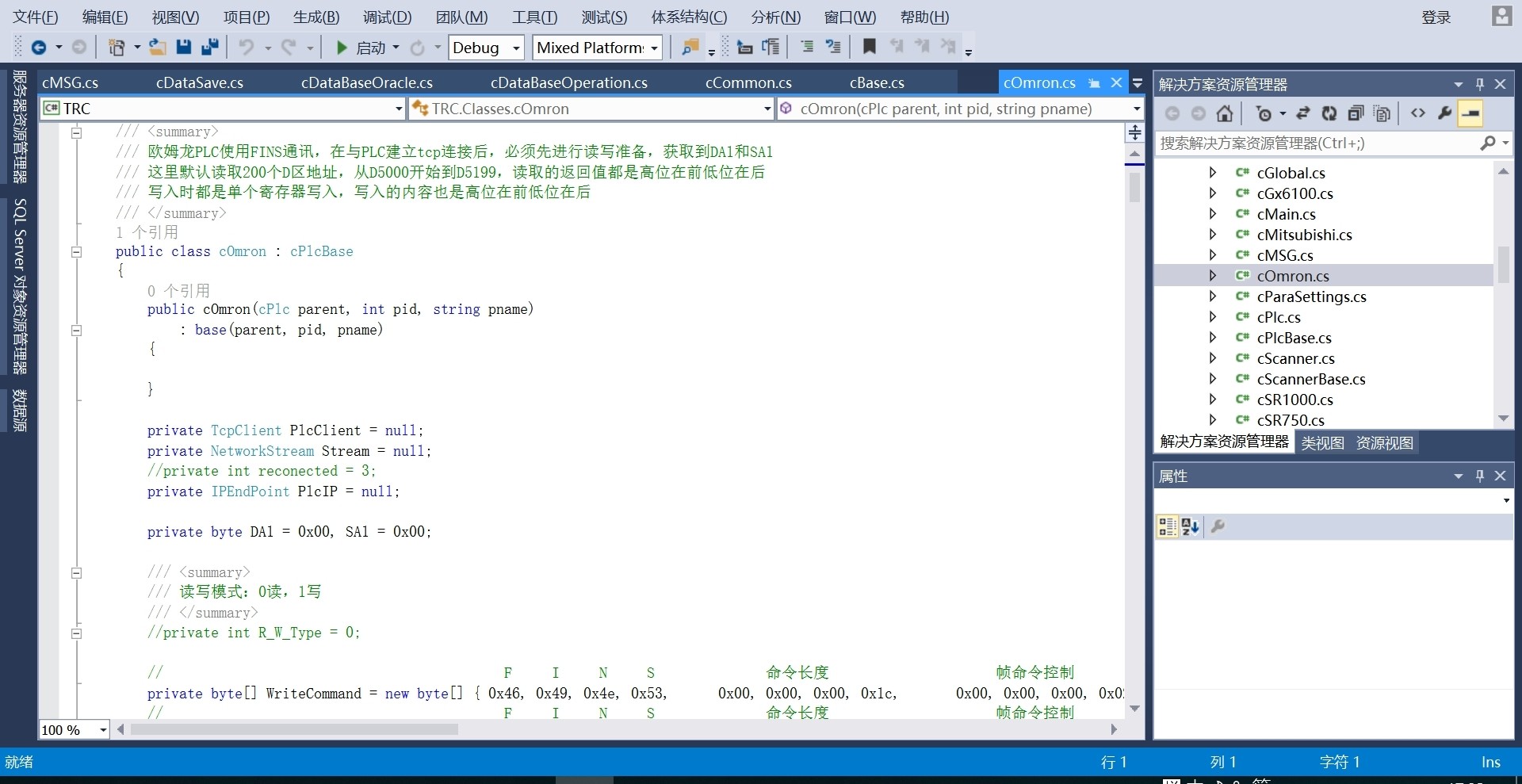Open the 调试(D) menu
1522x784 pixels.
387,17
